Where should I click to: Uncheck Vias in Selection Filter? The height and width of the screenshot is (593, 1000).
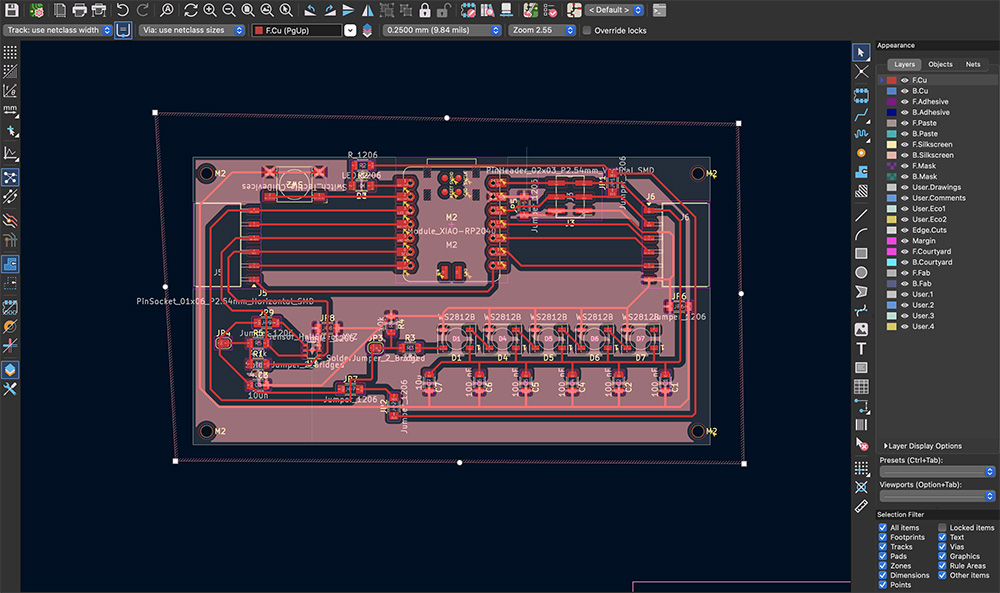tap(942, 546)
